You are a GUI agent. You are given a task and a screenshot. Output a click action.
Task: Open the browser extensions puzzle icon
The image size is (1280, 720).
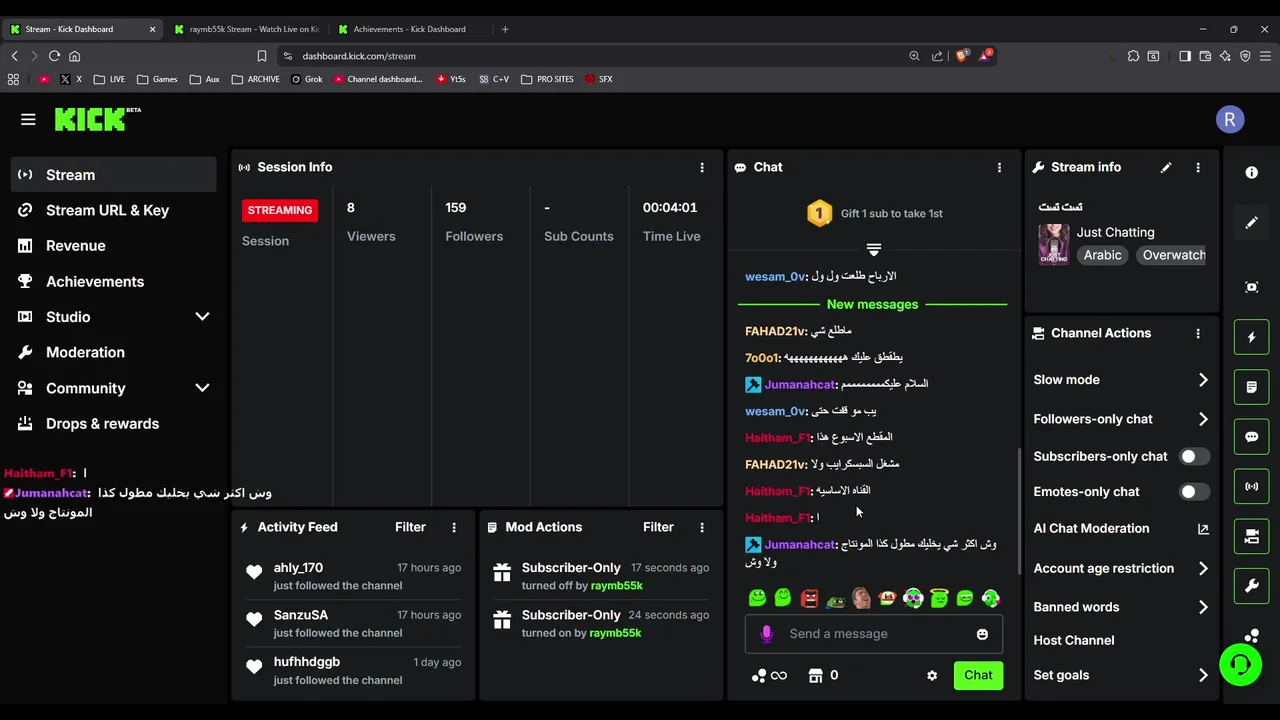1133,56
